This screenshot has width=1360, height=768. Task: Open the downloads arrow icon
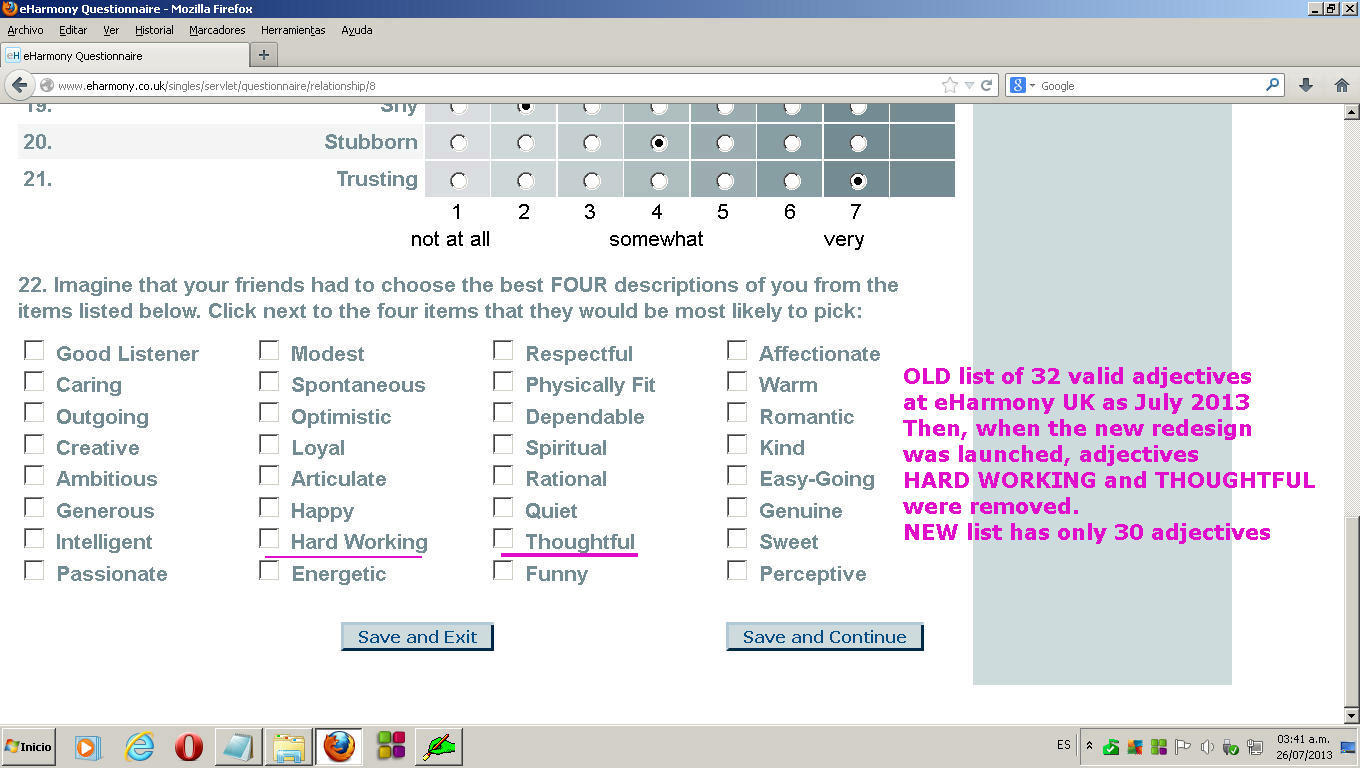pos(1306,86)
